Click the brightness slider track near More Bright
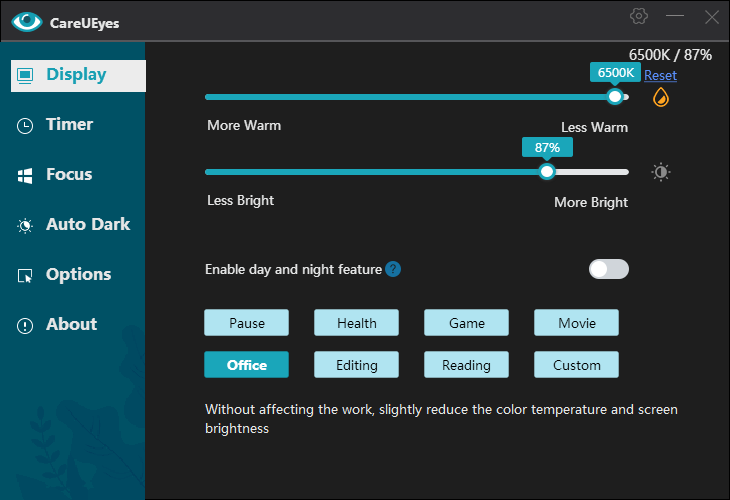This screenshot has width=730, height=500. click(x=594, y=172)
